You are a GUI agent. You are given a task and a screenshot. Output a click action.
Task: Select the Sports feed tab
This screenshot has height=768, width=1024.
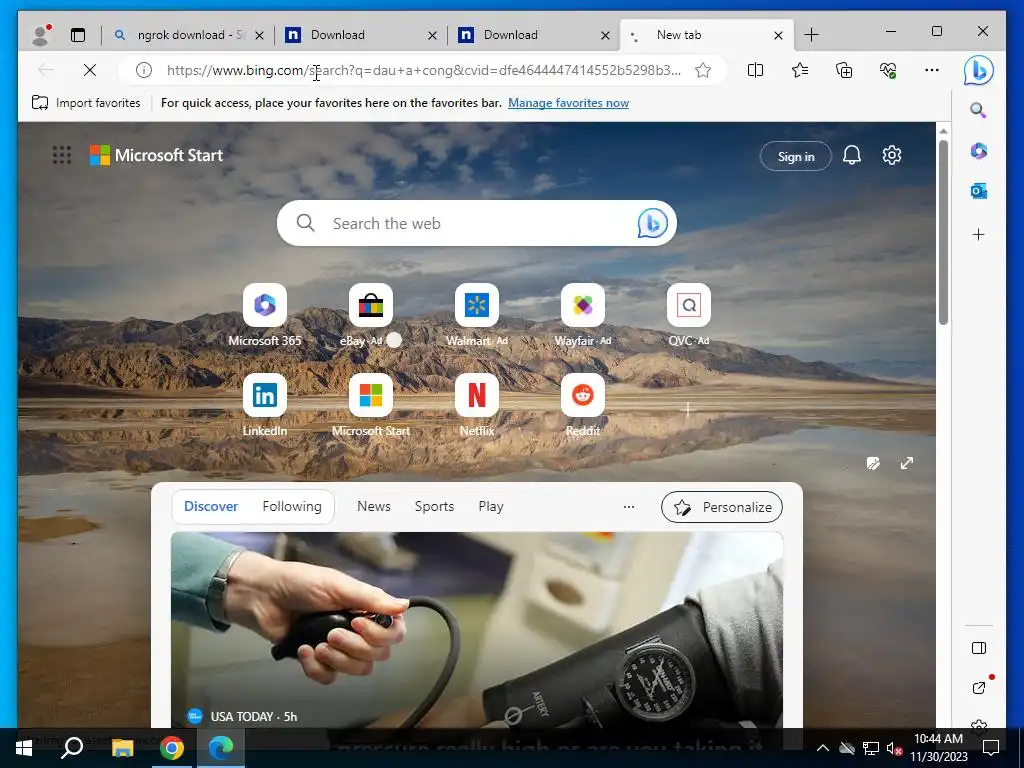pos(434,506)
